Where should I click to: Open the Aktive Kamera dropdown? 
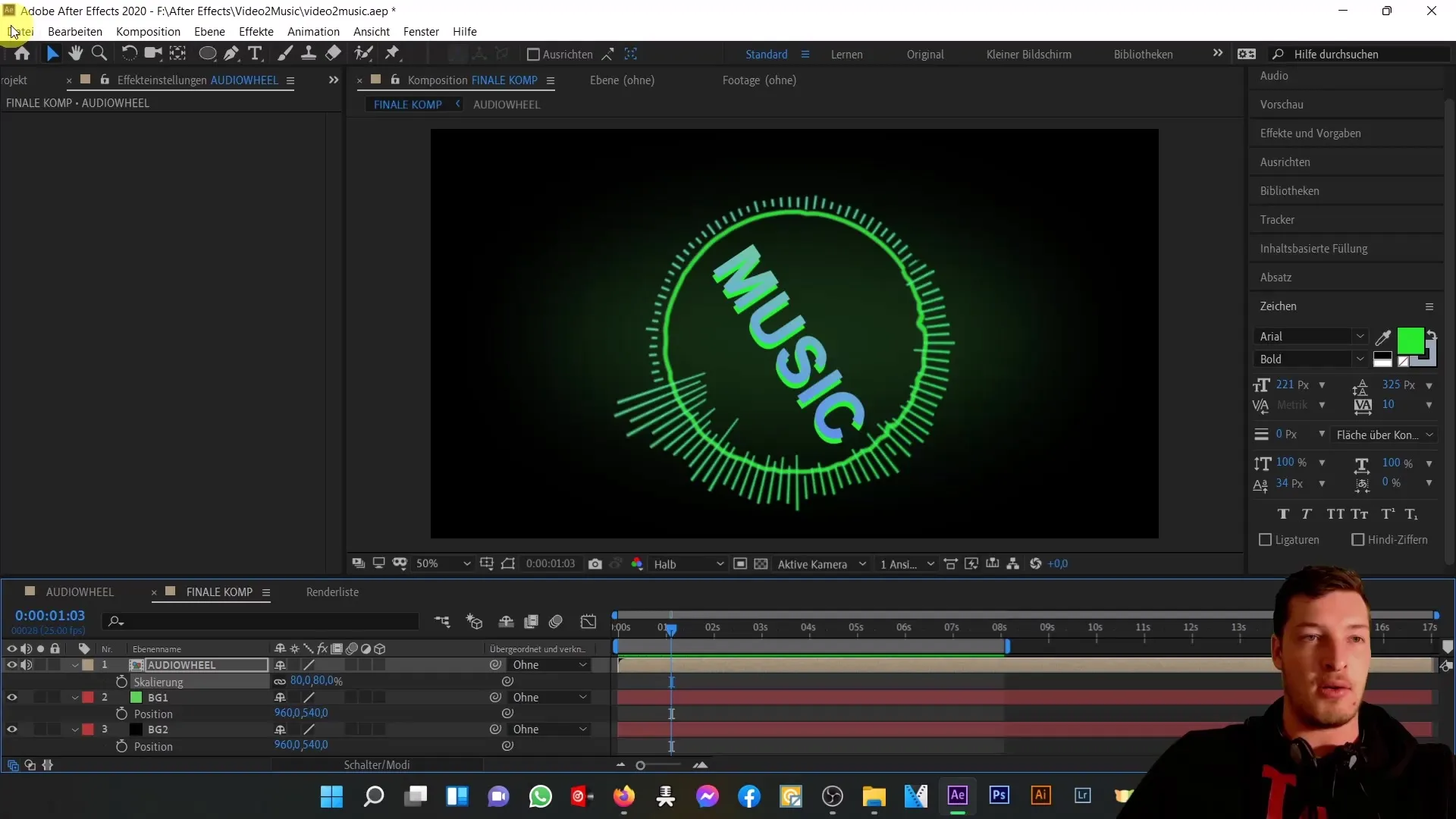[x=822, y=564]
